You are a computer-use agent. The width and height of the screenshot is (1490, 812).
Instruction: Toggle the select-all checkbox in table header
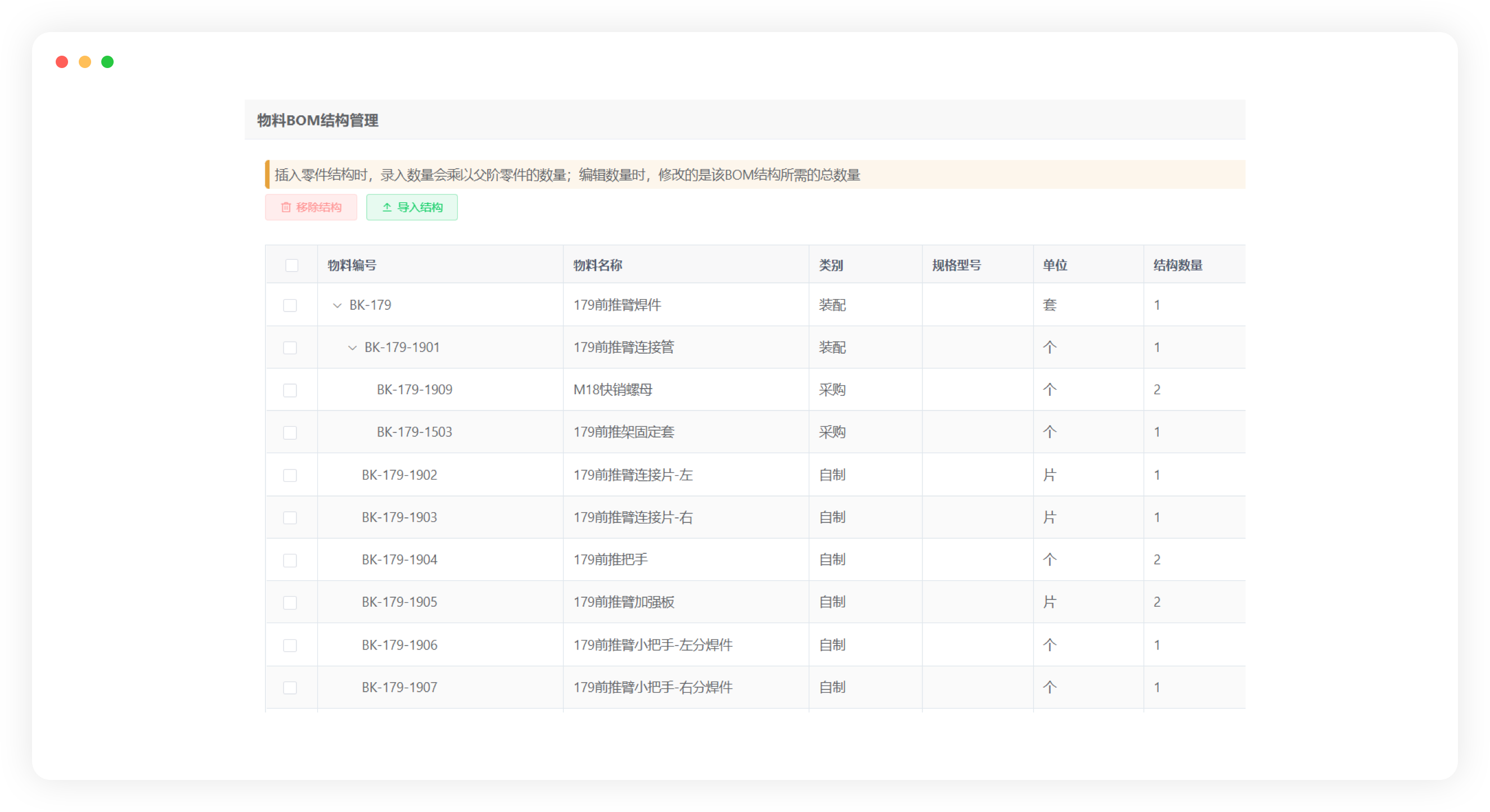point(291,265)
